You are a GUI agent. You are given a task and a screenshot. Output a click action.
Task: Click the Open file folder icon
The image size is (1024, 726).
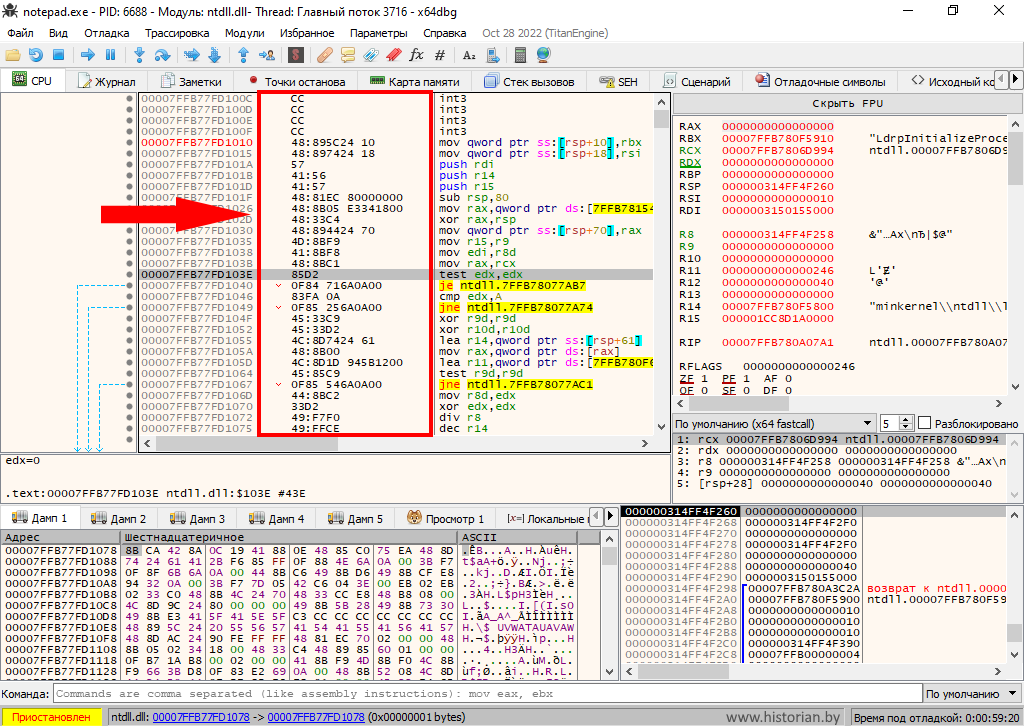click(x=13, y=54)
